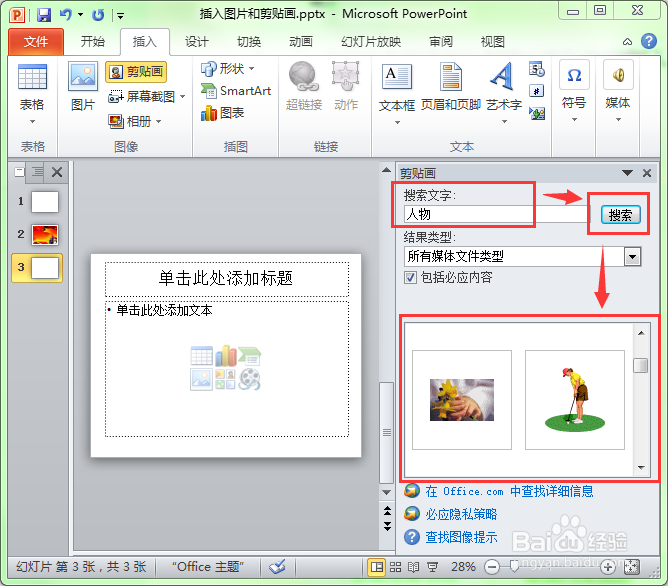Insert a Table from the ribbon
The height and width of the screenshot is (586, 668).
(x=32, y=77)
